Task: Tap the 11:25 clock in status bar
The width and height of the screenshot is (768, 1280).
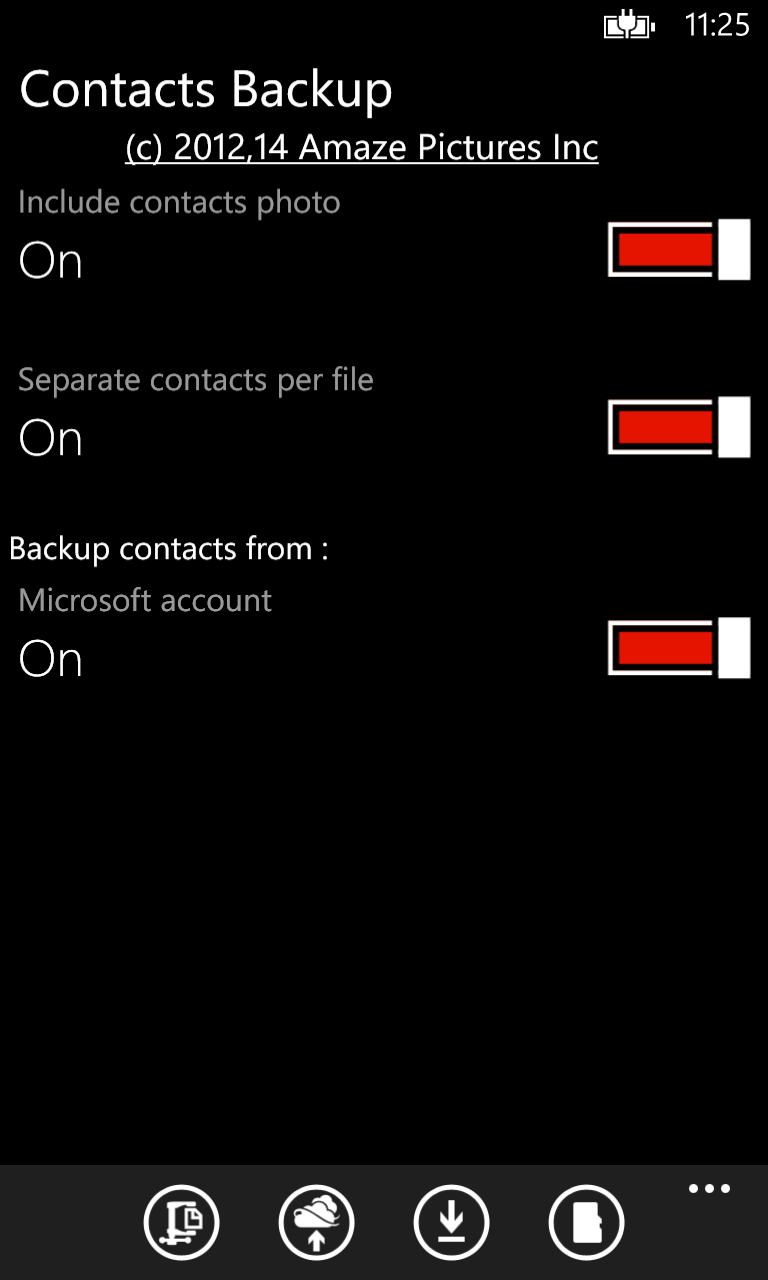Action: 717,25
